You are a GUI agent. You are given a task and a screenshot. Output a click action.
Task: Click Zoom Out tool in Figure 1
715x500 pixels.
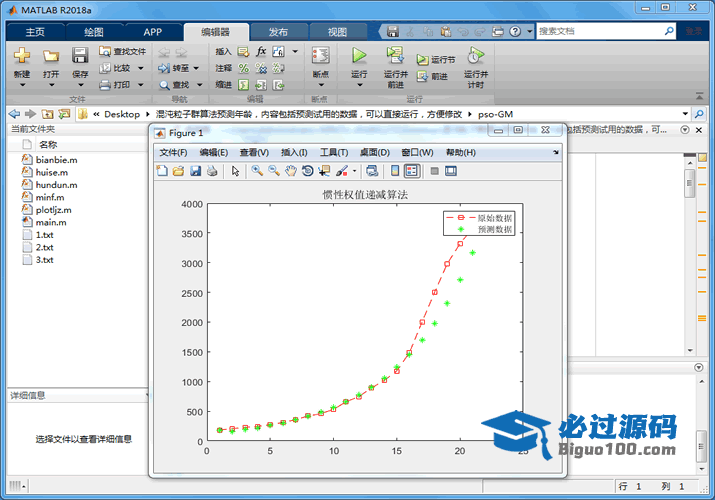[274, 171]
